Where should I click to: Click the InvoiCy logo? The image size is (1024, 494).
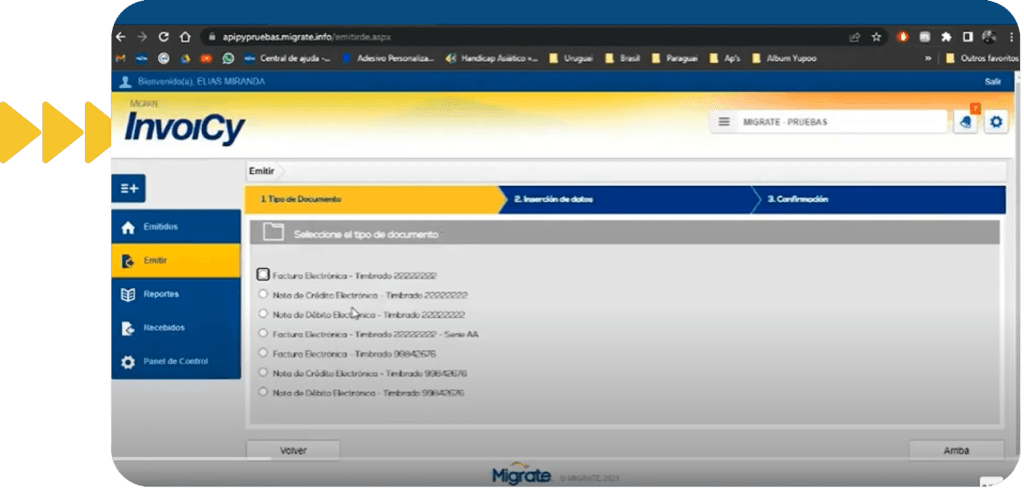185,126
